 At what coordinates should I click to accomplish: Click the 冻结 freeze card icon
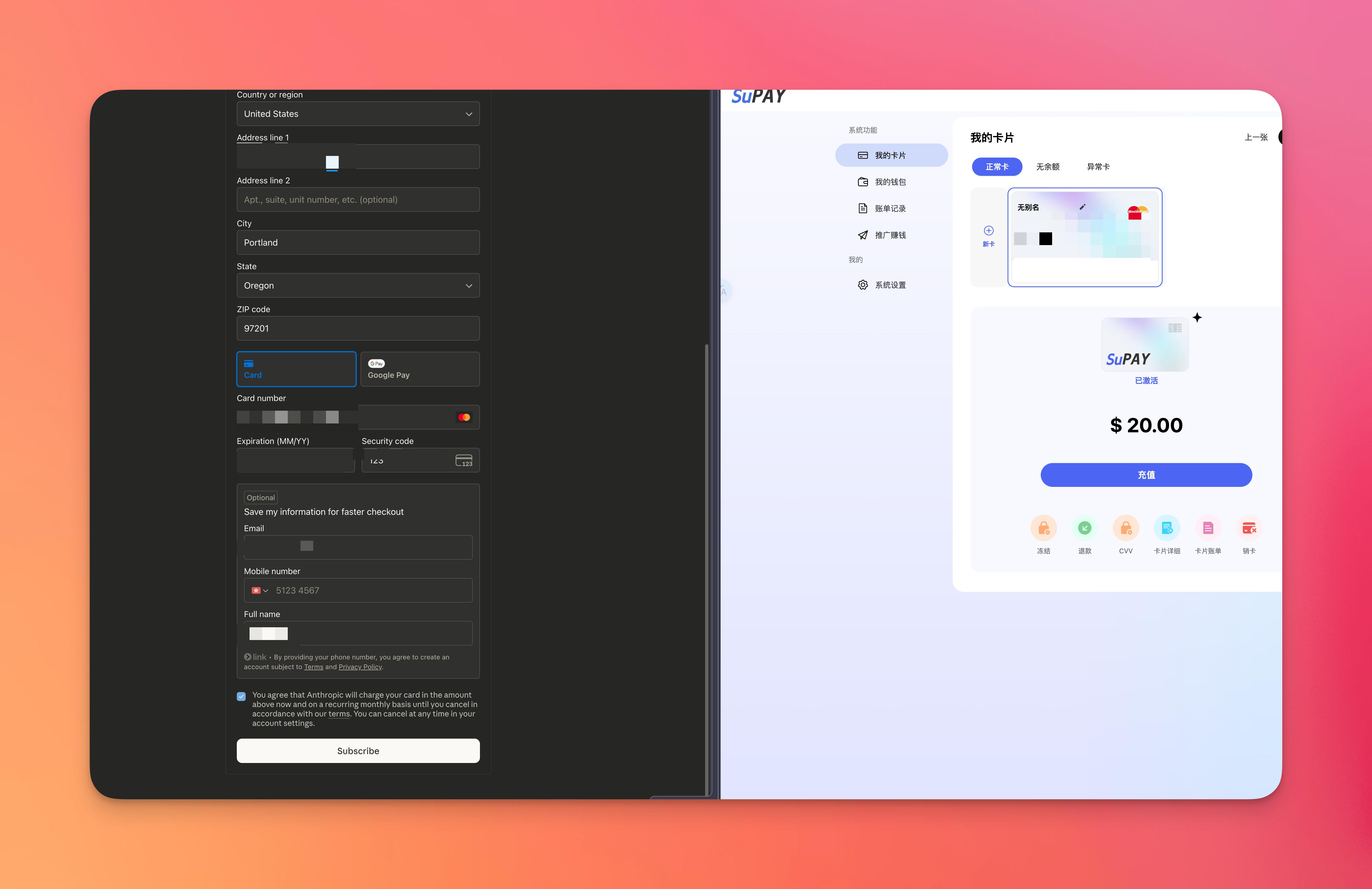click(x=1044, y=528)
